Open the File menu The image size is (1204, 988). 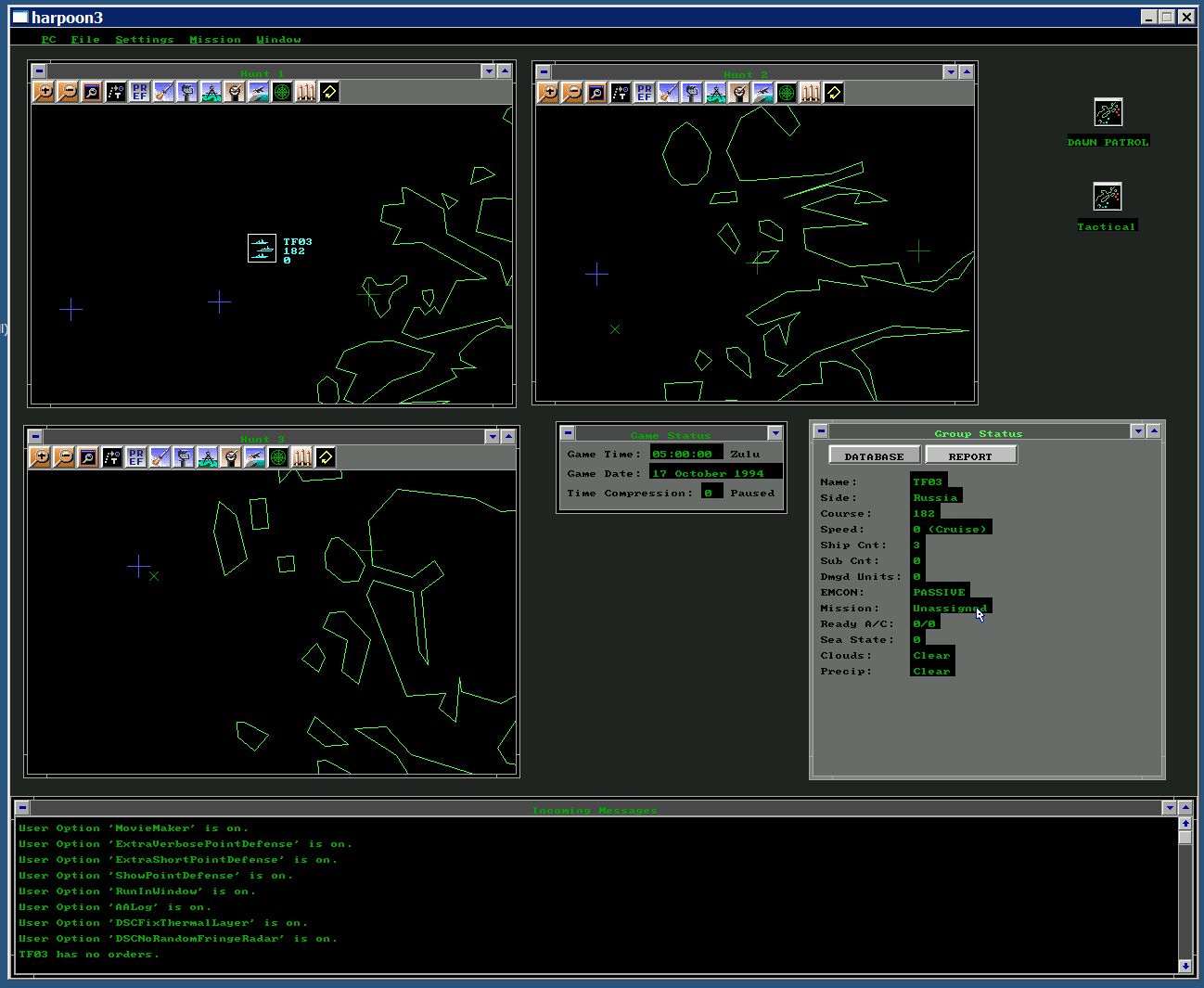[85, 40]
